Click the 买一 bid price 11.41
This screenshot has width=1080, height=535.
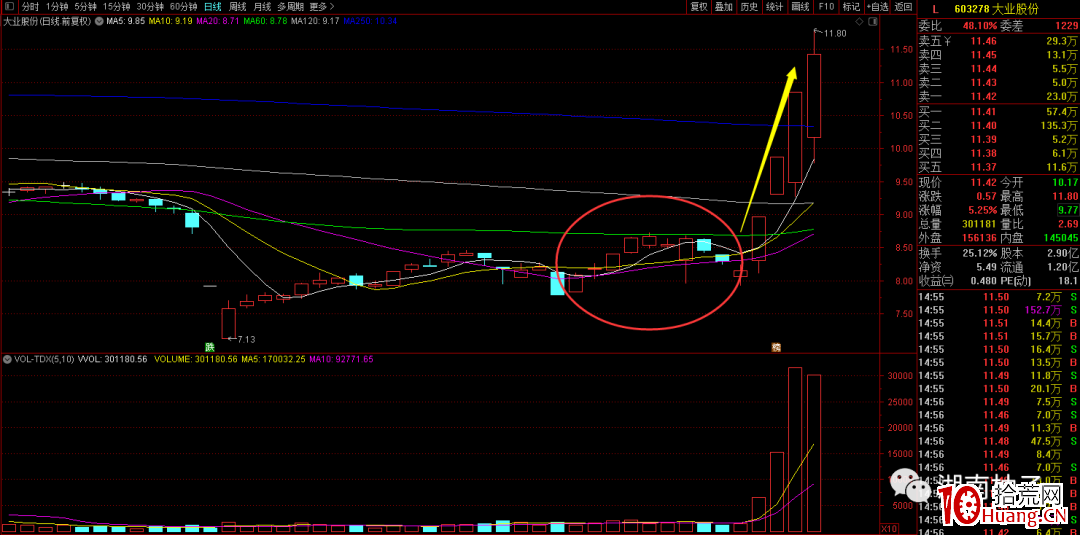click(983, 112)
